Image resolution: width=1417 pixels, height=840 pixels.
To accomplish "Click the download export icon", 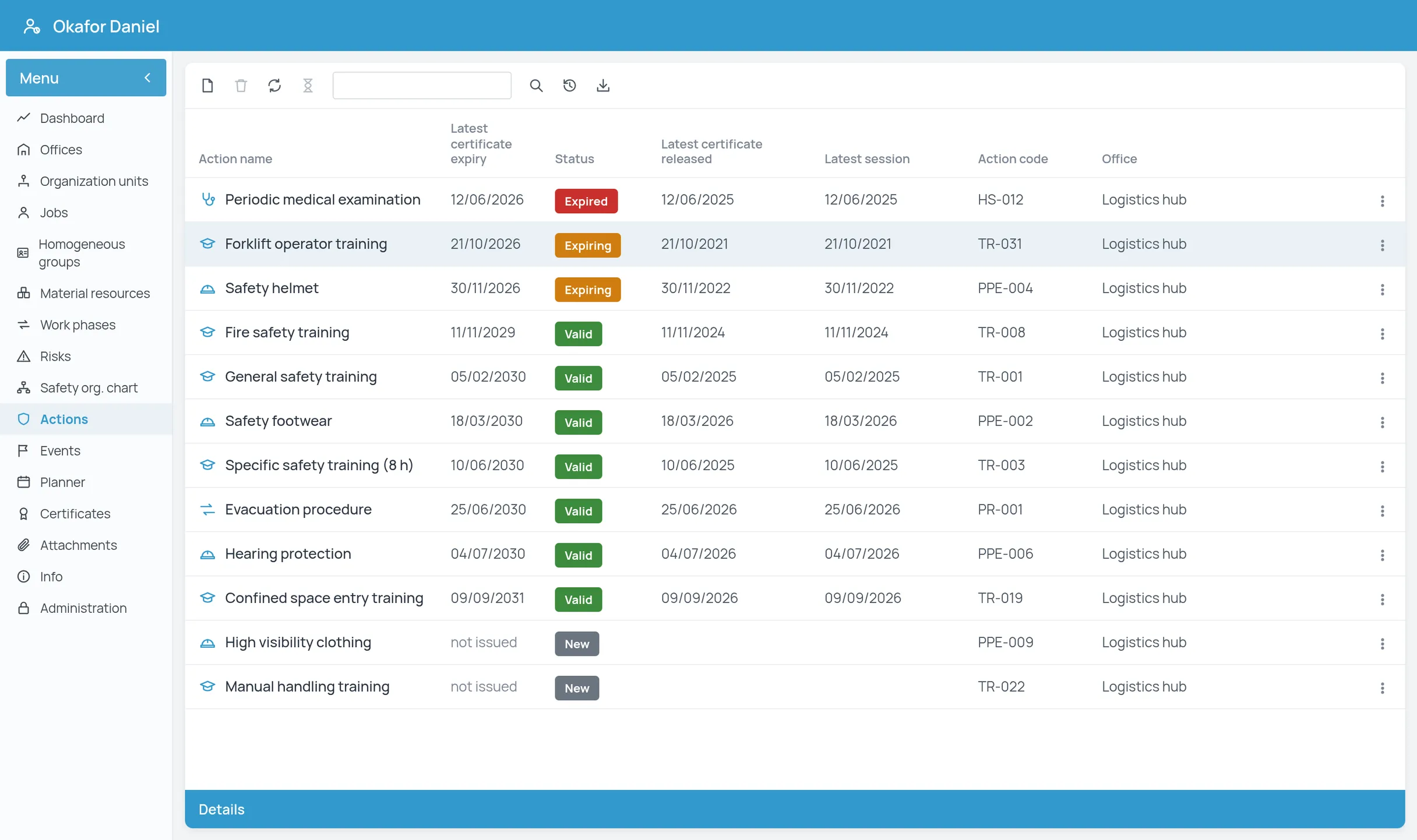I will click(603, 86).
